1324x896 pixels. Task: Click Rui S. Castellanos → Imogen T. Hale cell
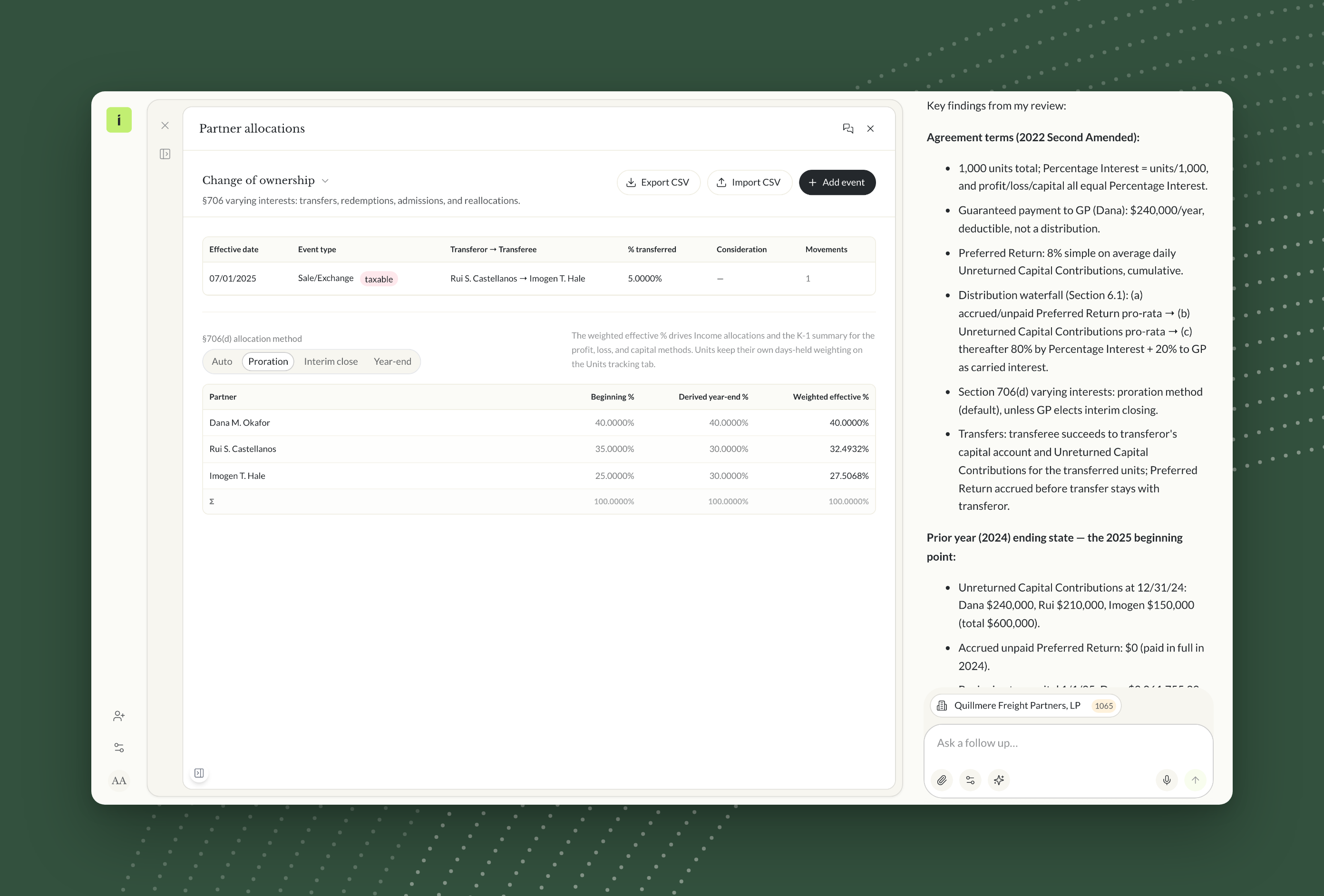(517, 279)
